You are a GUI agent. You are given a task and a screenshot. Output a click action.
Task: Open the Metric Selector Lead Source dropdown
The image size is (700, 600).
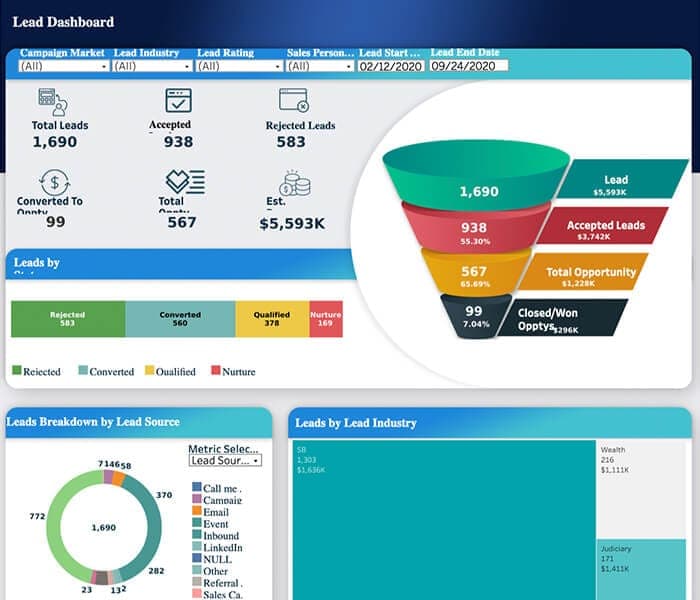(225, 460)
